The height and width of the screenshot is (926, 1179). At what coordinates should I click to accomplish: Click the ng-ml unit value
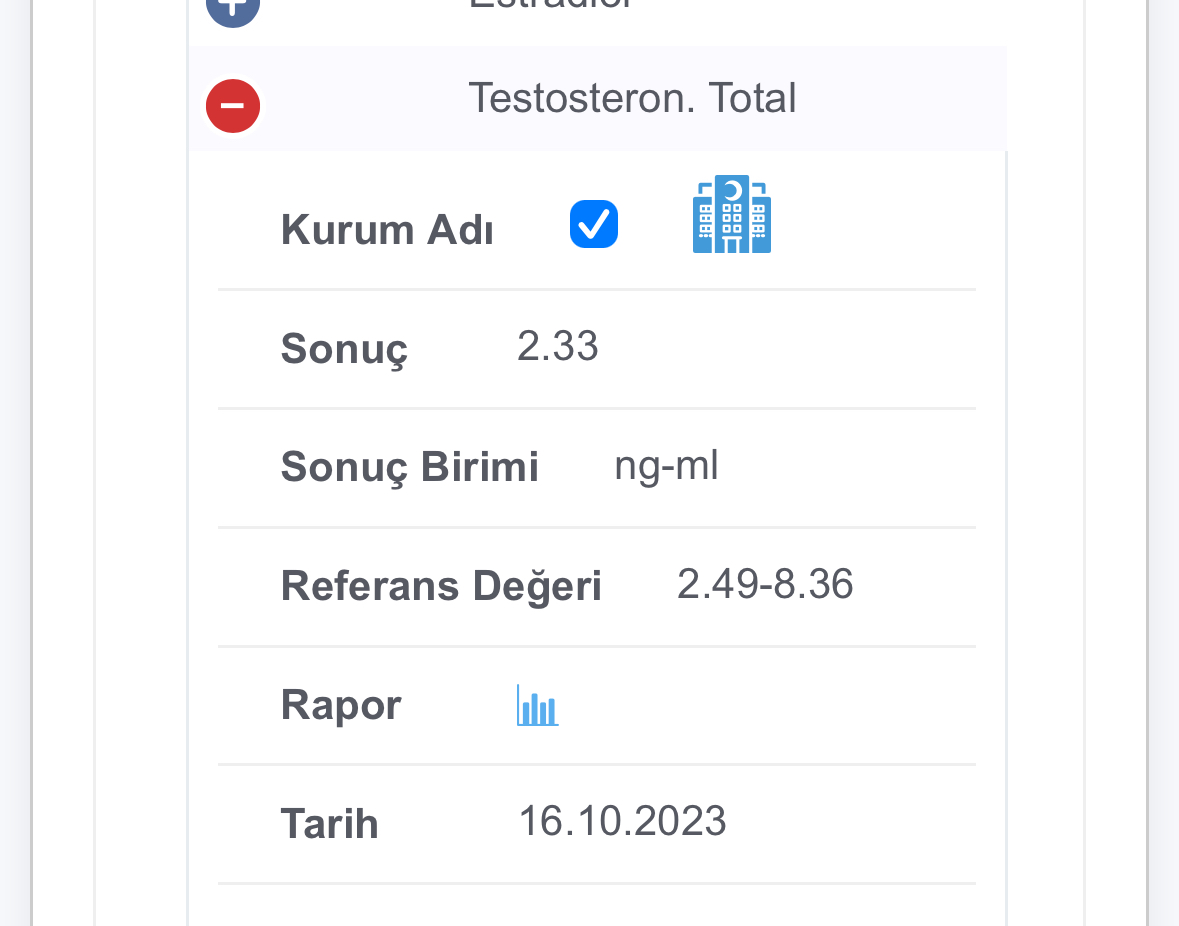666,466
